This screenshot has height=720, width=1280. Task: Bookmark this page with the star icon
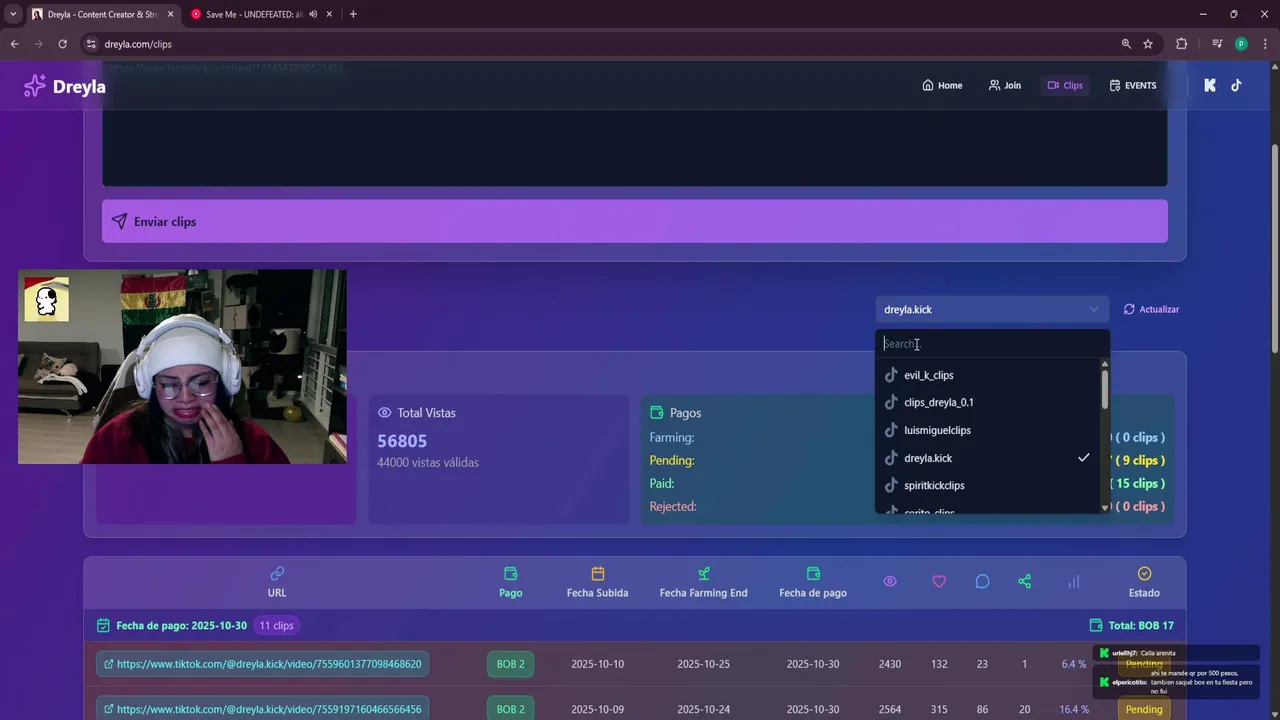[x=1148, y=44]
